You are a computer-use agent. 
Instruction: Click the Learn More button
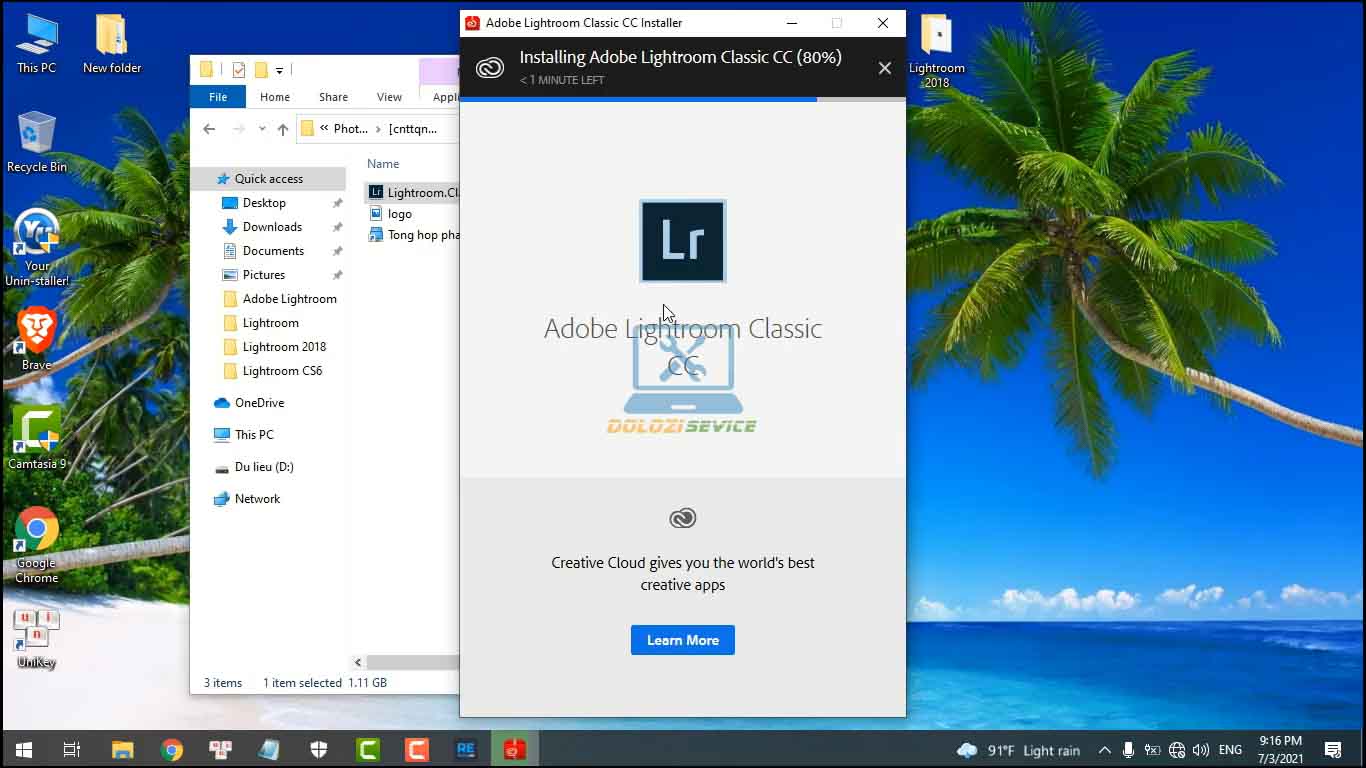682,640
